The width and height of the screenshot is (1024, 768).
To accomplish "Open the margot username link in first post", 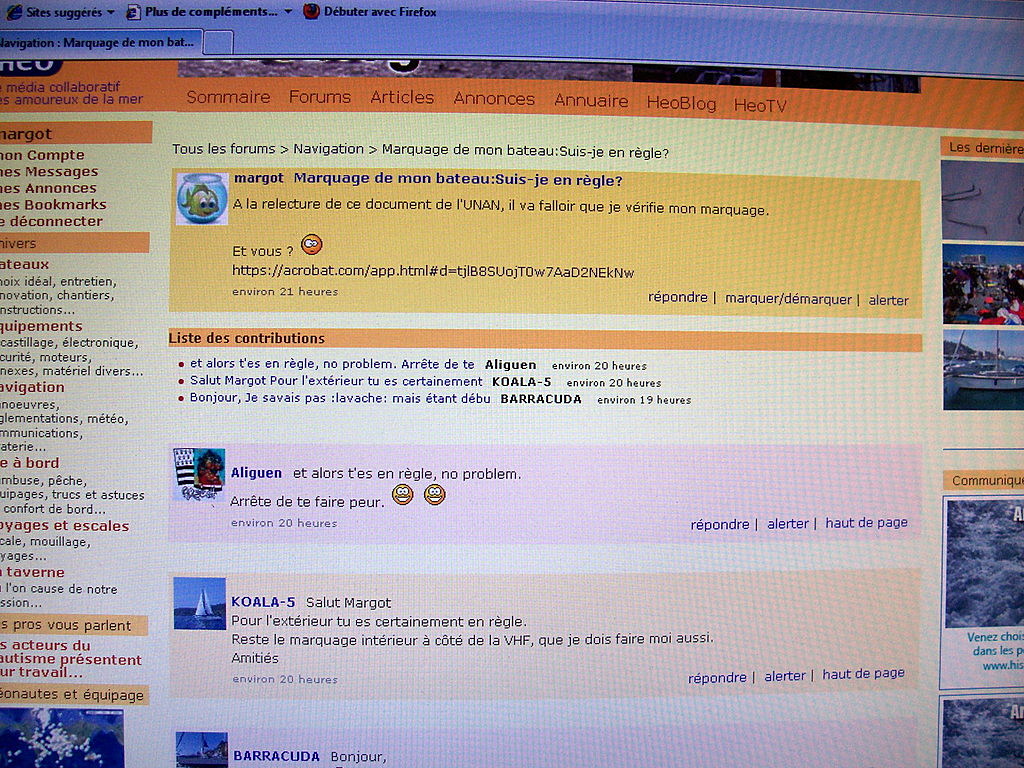I will [259, 178].
